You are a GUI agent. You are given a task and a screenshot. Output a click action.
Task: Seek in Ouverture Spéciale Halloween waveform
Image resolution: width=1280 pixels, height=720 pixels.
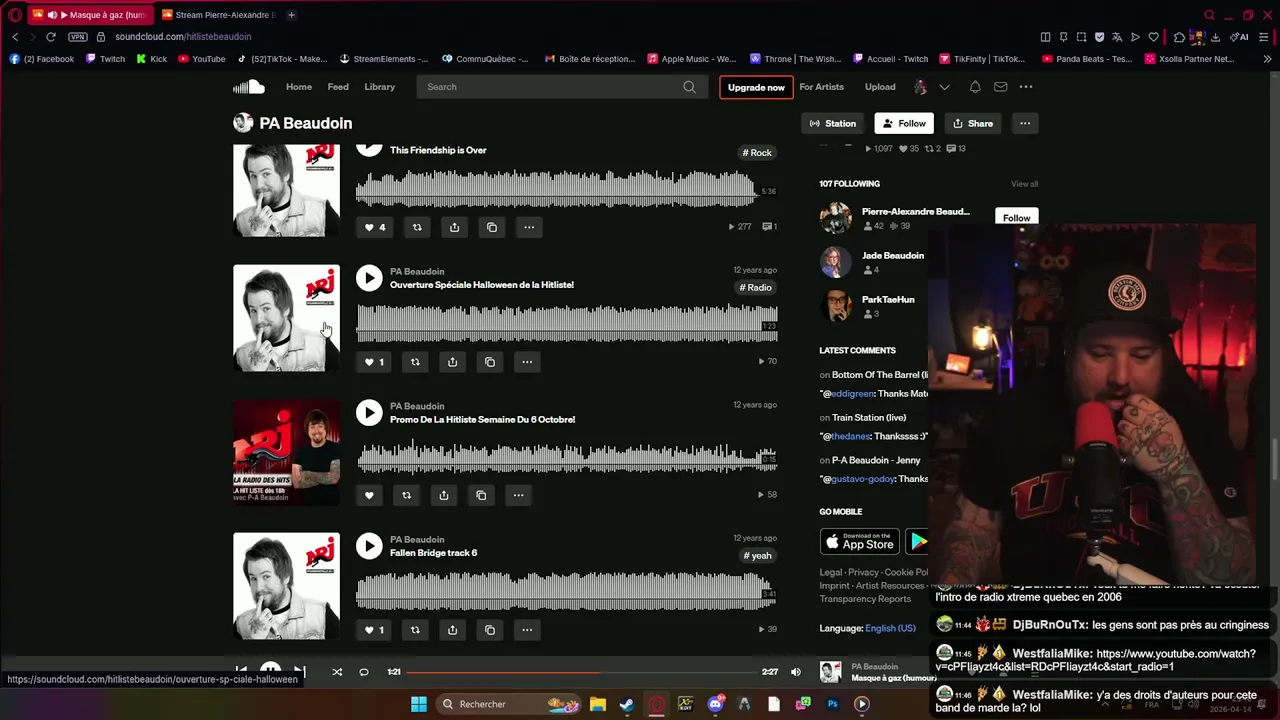coord(566,323)
